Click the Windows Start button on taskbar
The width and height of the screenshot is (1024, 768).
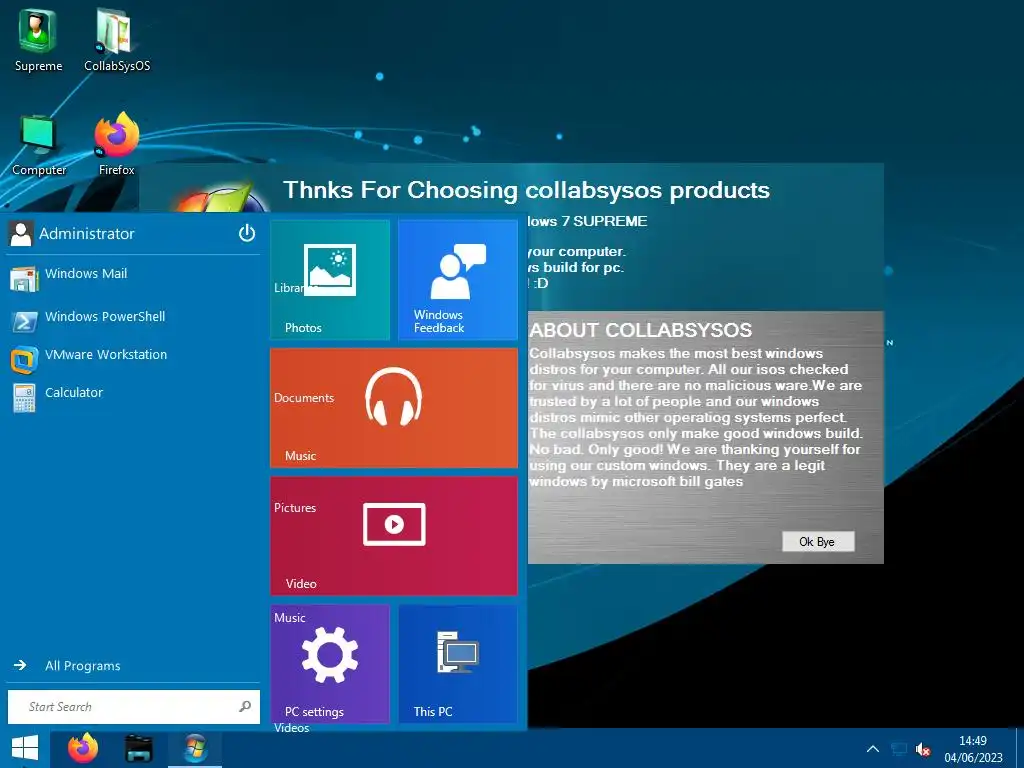[25, 748]
